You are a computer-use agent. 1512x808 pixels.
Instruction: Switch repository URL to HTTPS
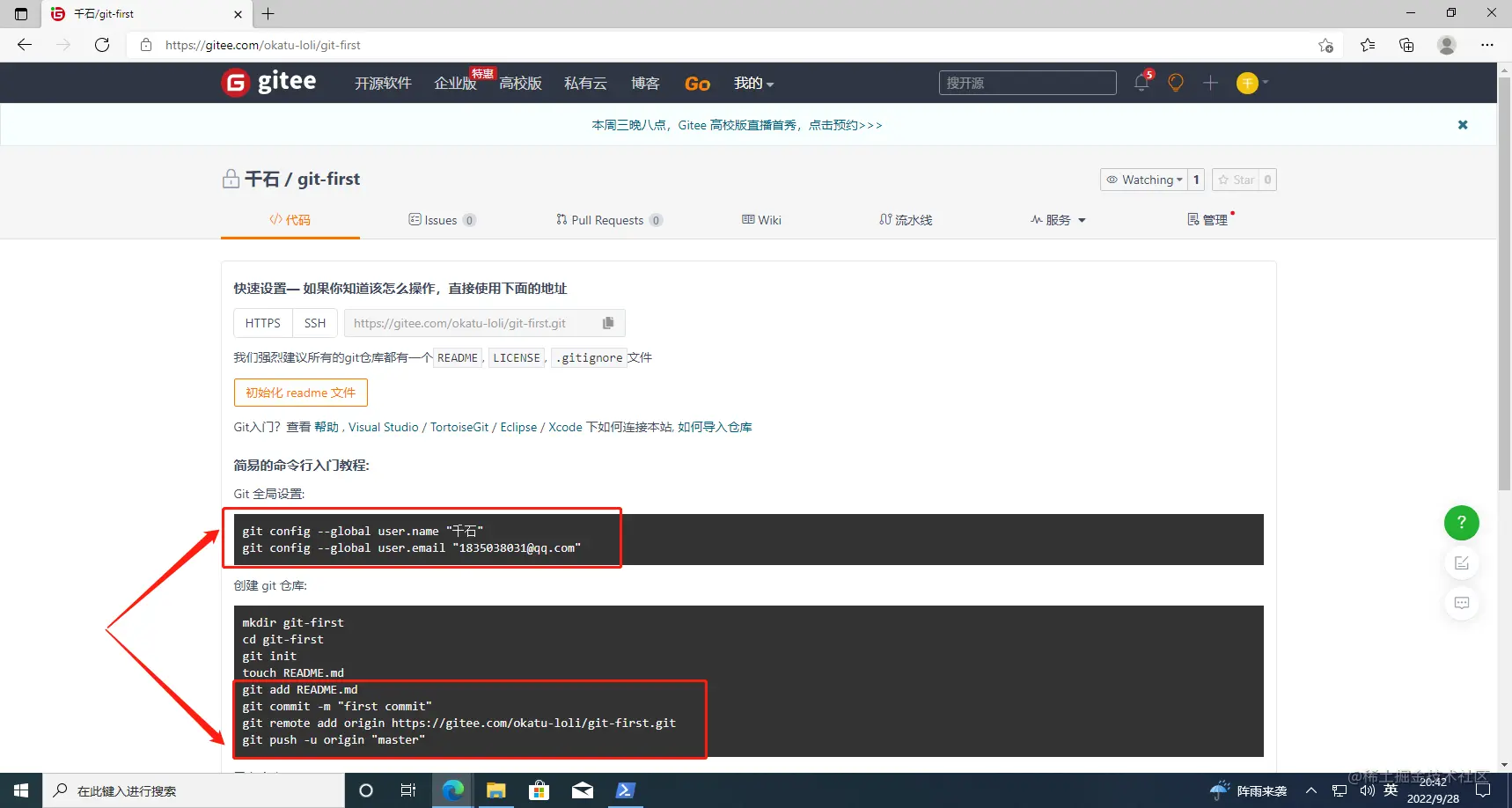click(x=261, y=322)
